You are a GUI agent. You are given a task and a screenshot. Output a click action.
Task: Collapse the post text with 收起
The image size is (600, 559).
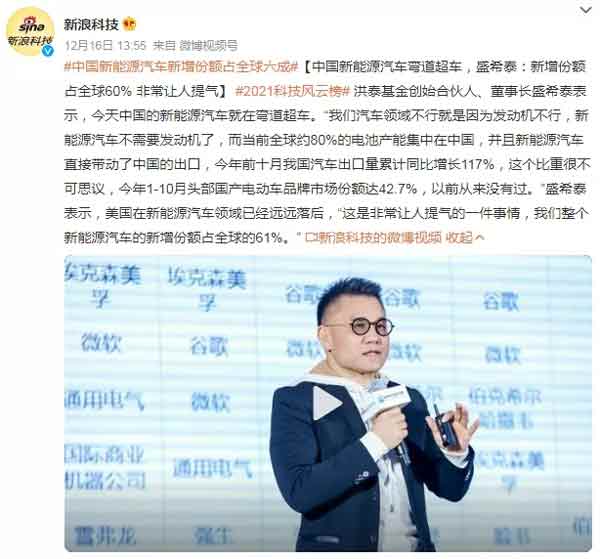point(459,238)
